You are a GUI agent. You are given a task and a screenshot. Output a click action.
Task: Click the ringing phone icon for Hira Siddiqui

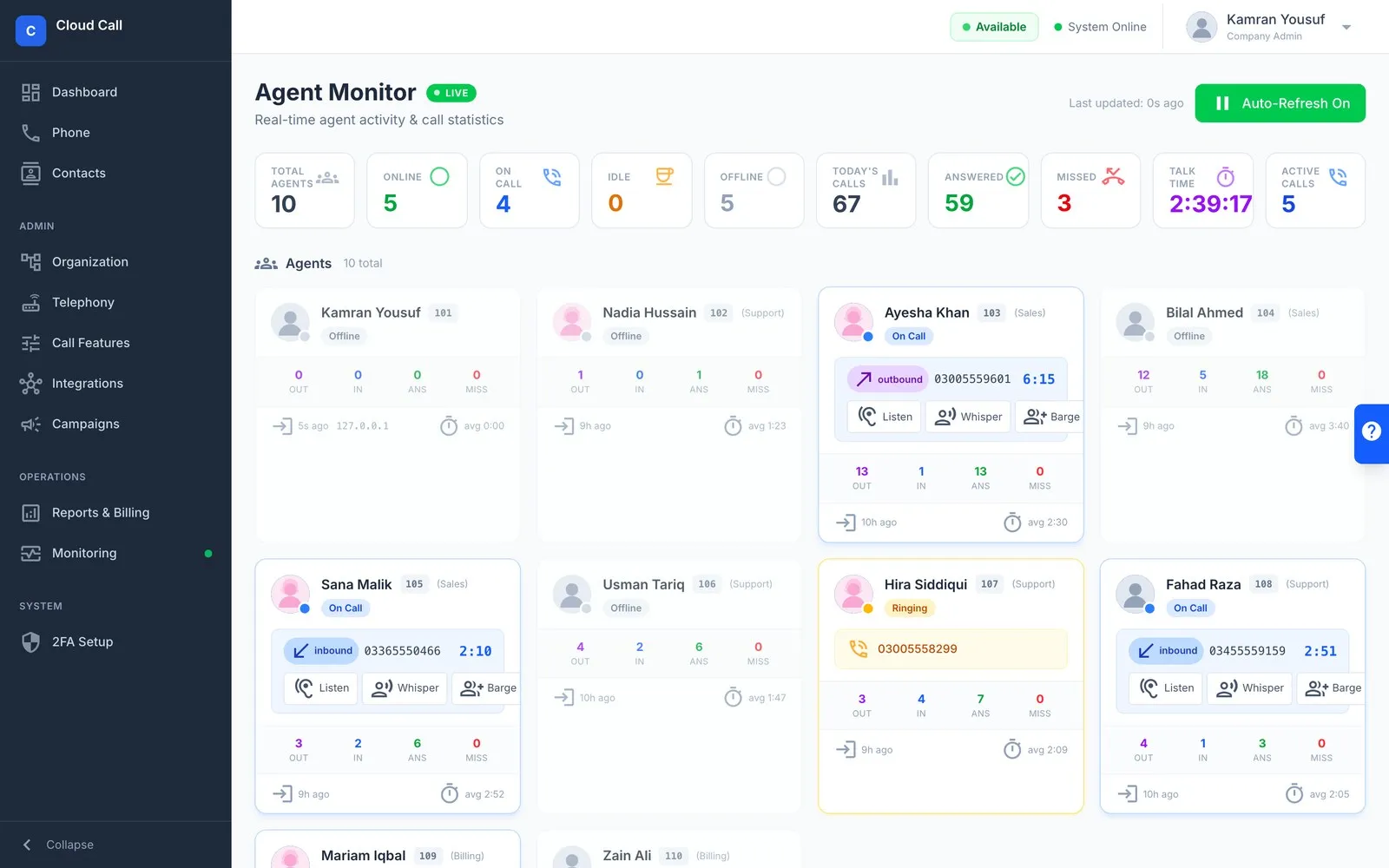[x=859, y=649]
